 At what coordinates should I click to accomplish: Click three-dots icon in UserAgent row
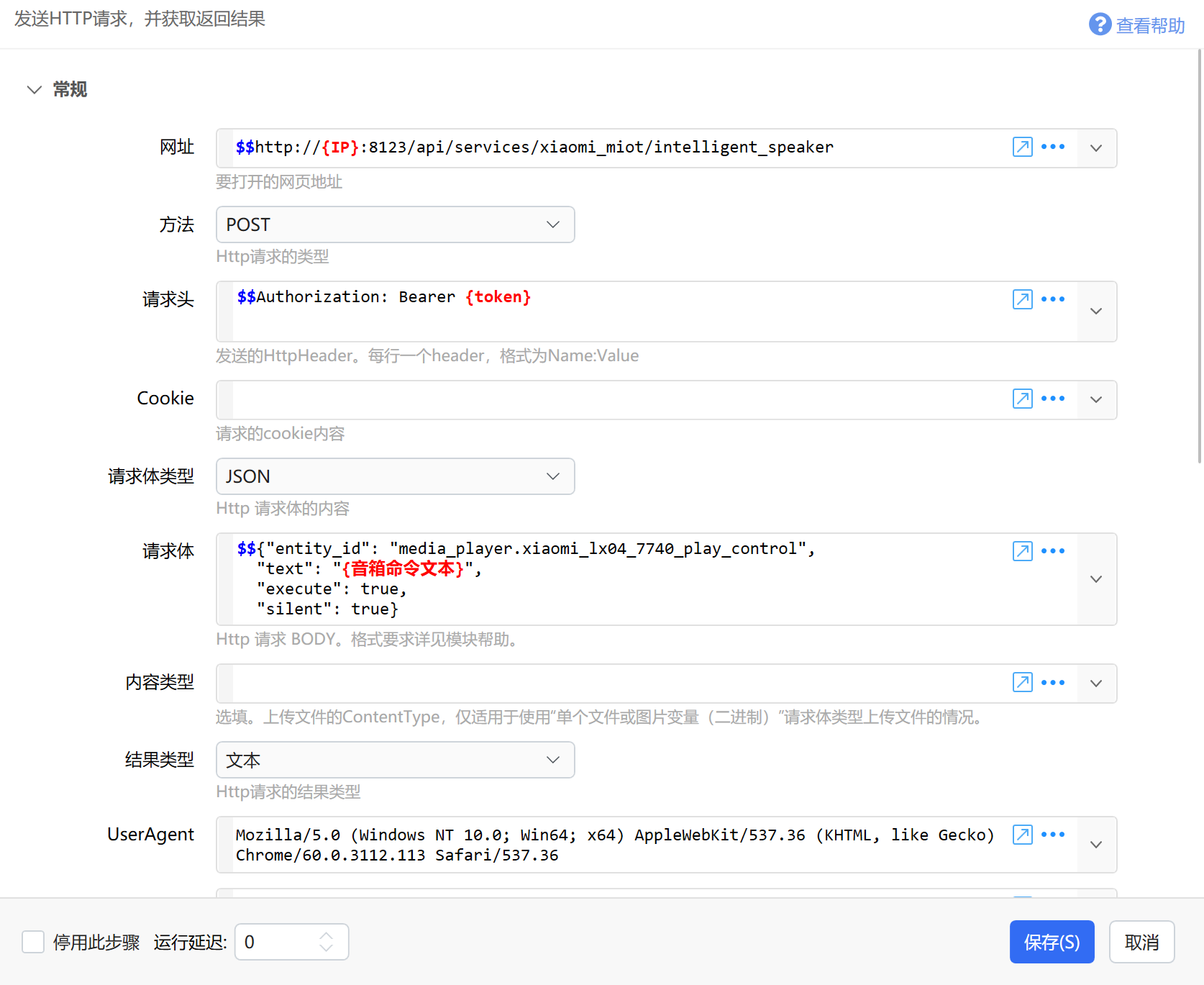point(1053,835)
